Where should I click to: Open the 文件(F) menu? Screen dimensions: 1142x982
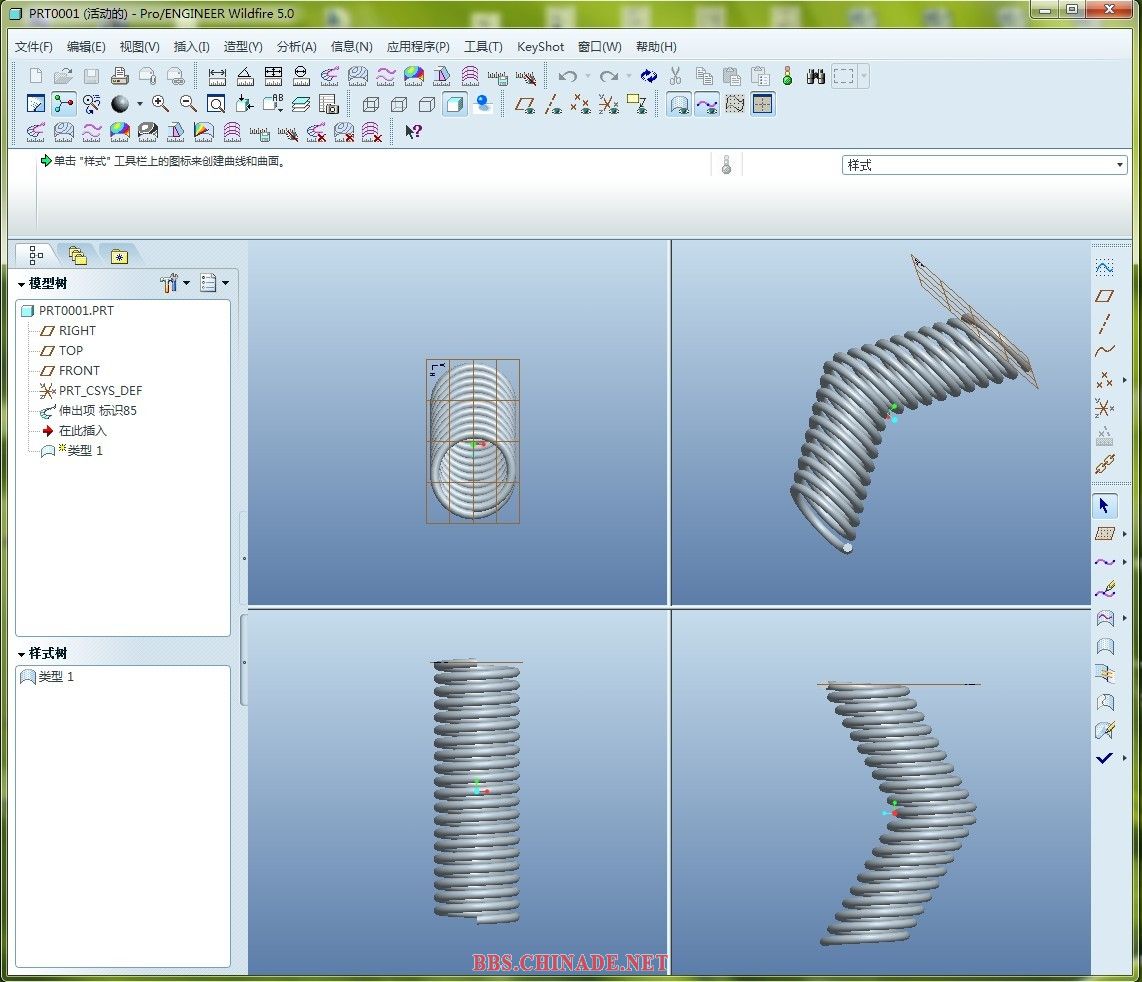point(34,47)
